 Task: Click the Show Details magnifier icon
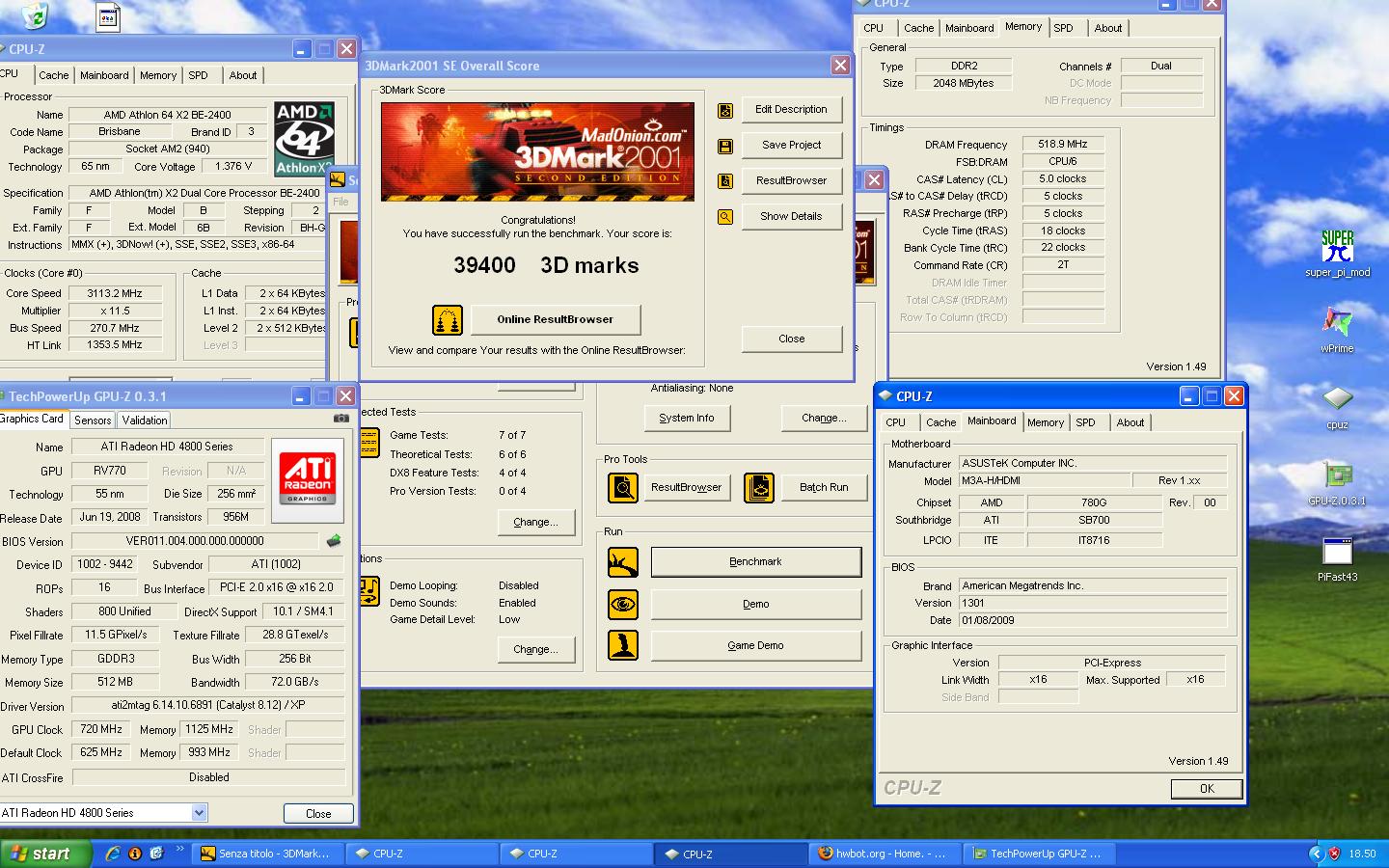point(725,217)
